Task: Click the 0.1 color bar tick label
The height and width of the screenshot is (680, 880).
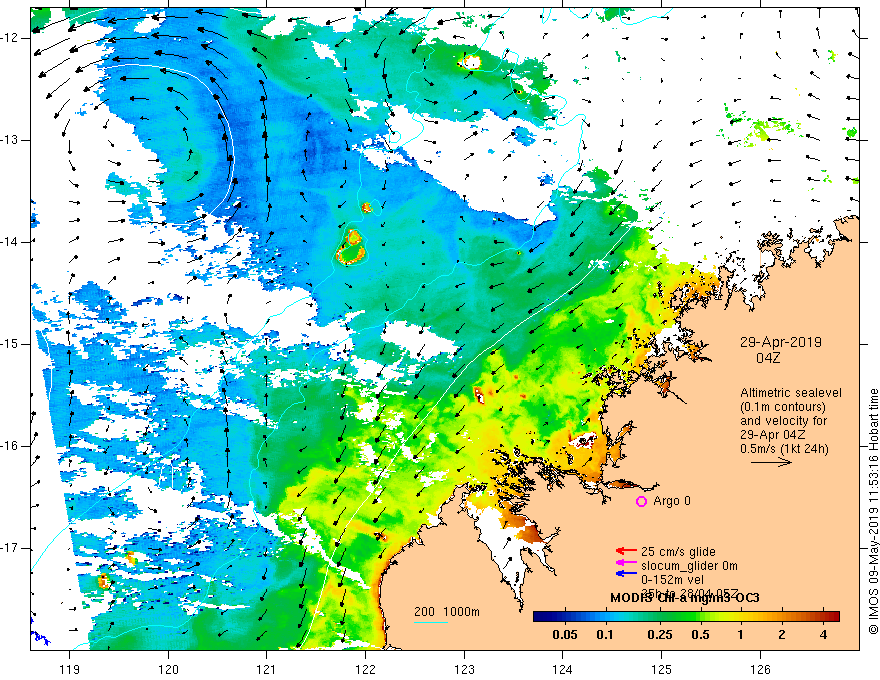Action: coord(604,635)
